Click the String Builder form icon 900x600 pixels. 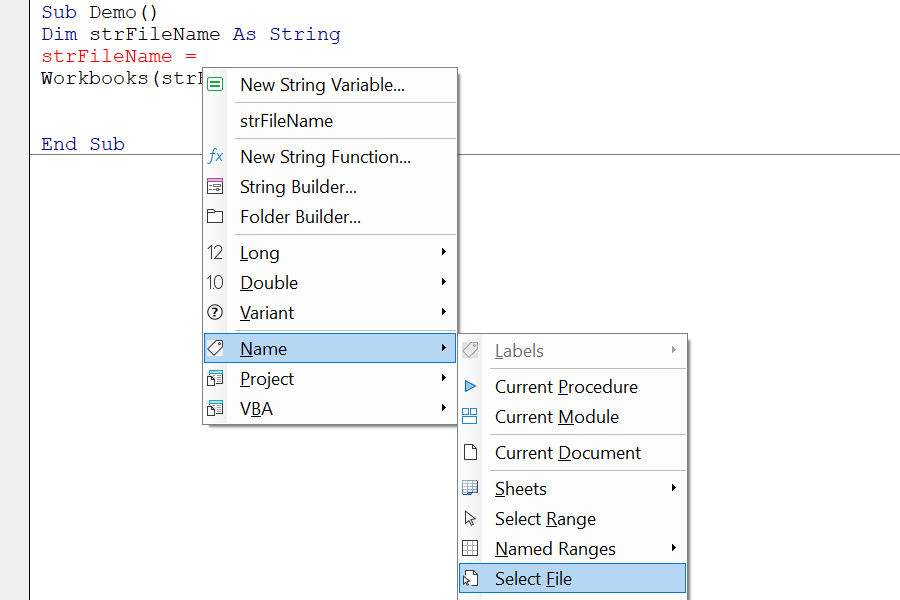(x=215, y=187)
